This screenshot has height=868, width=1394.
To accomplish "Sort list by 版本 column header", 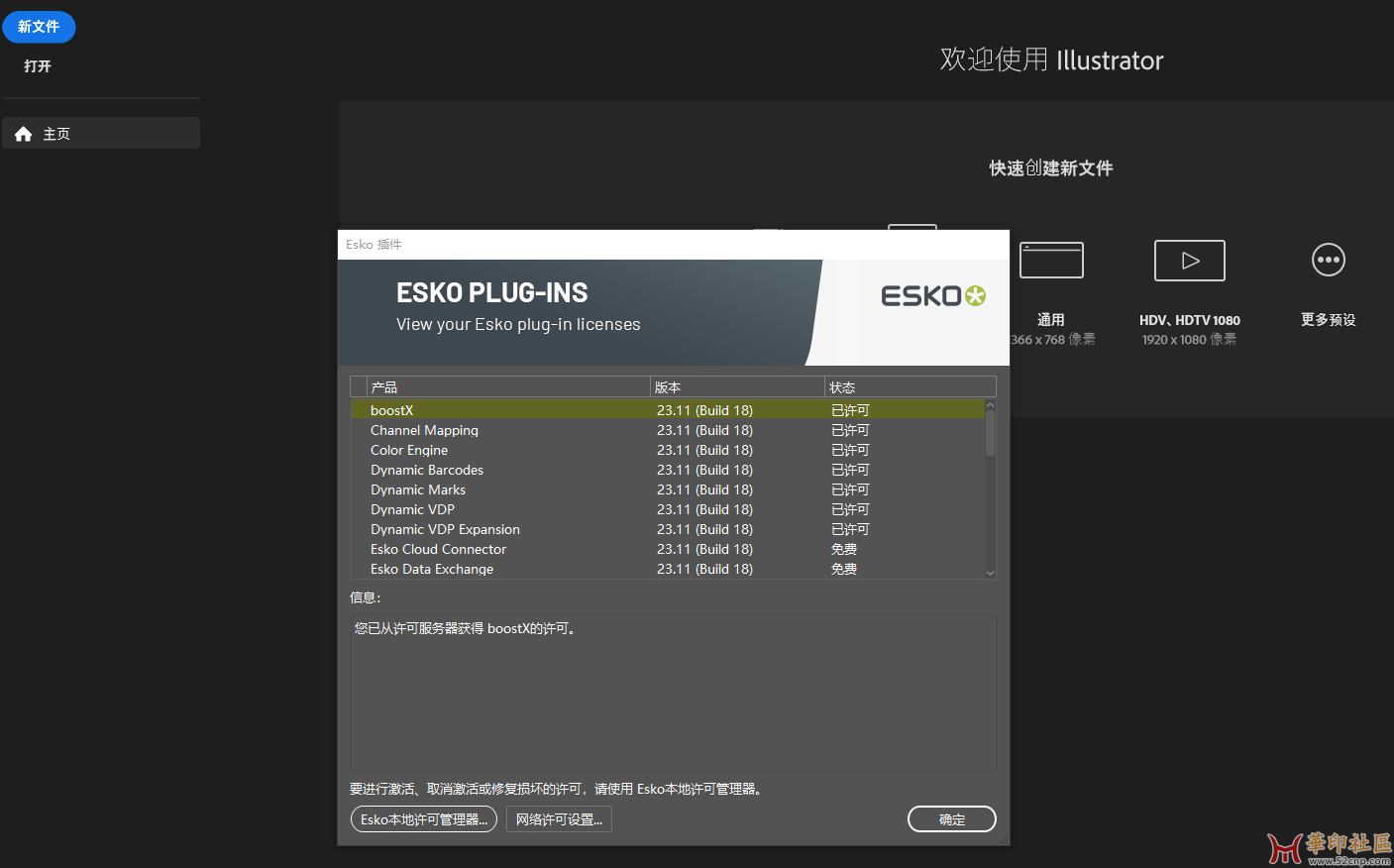I will point(736,387).
